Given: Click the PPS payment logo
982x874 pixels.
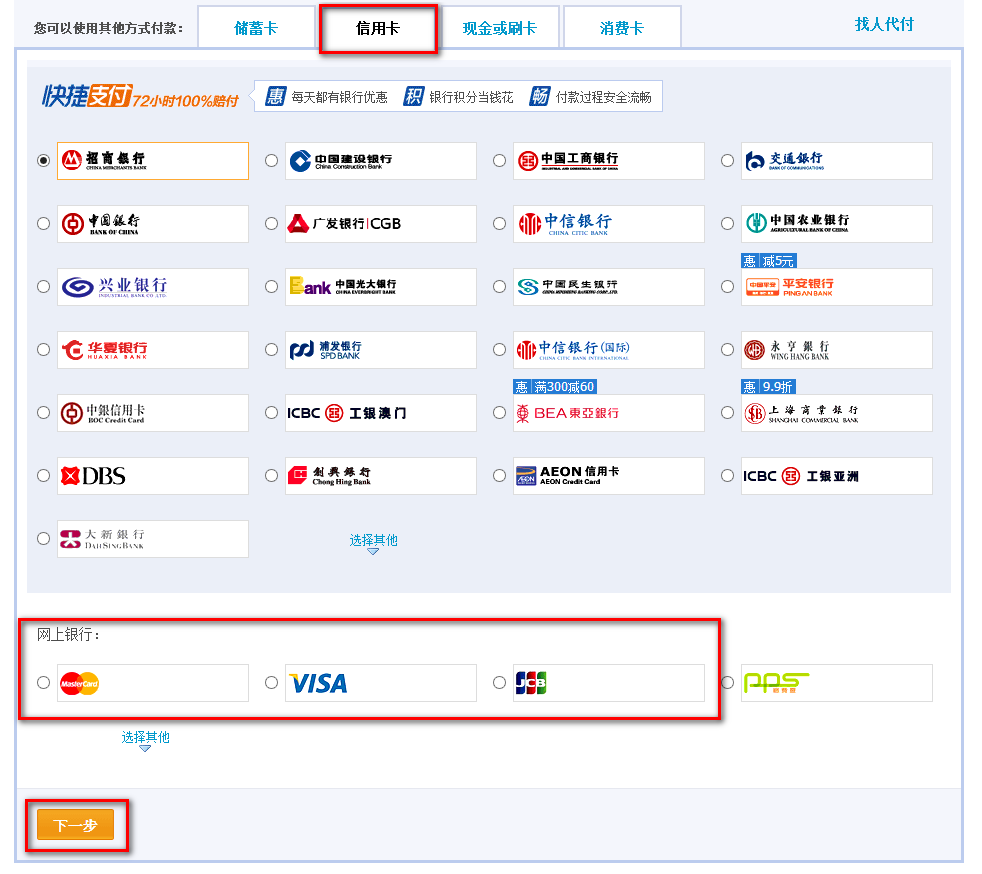Looking at the screenshot, I should coord(836,683).
